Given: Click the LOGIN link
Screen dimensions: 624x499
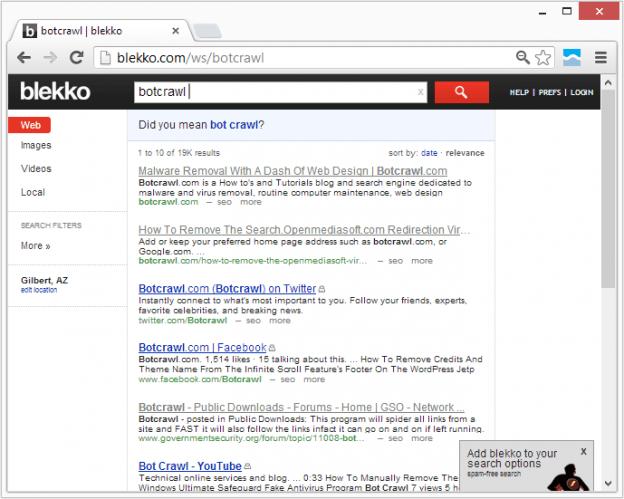Looking at the screenshot, I should click(582, 92).
